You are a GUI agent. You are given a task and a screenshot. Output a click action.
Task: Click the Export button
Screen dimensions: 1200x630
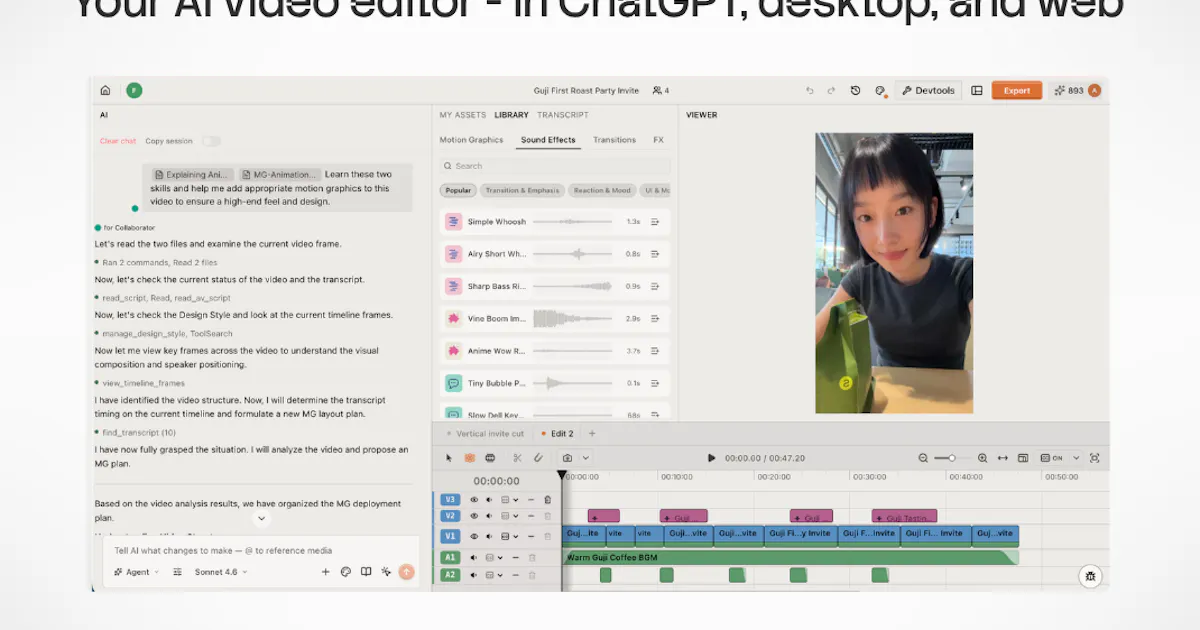point(1017,90)
